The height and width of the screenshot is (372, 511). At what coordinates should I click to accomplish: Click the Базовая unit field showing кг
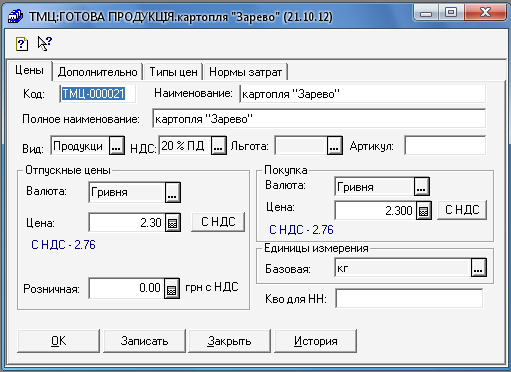(403, 268)
